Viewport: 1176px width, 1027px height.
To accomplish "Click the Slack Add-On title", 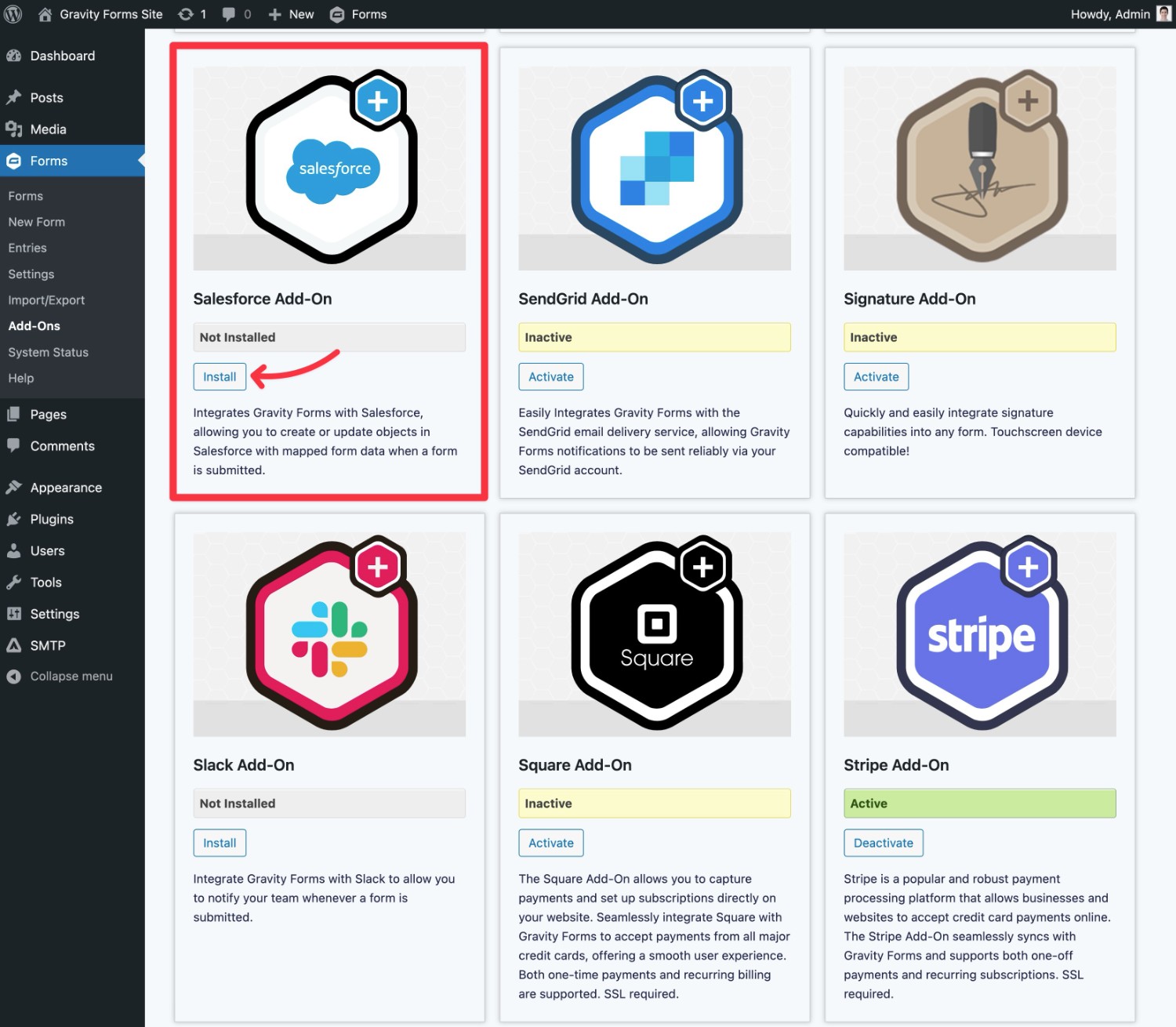I will tap(244, 765).
